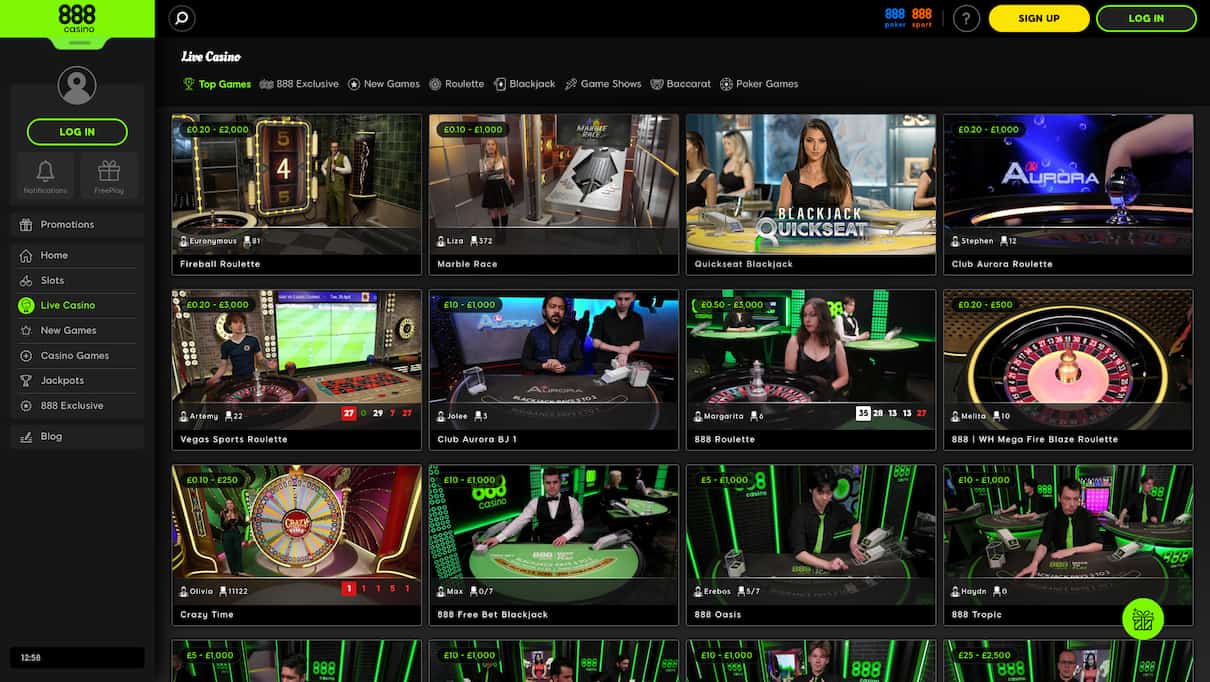Open the Fireball Roulette game thumbnail
Screen dimensions: 1210x682
(x=297, y=194)
